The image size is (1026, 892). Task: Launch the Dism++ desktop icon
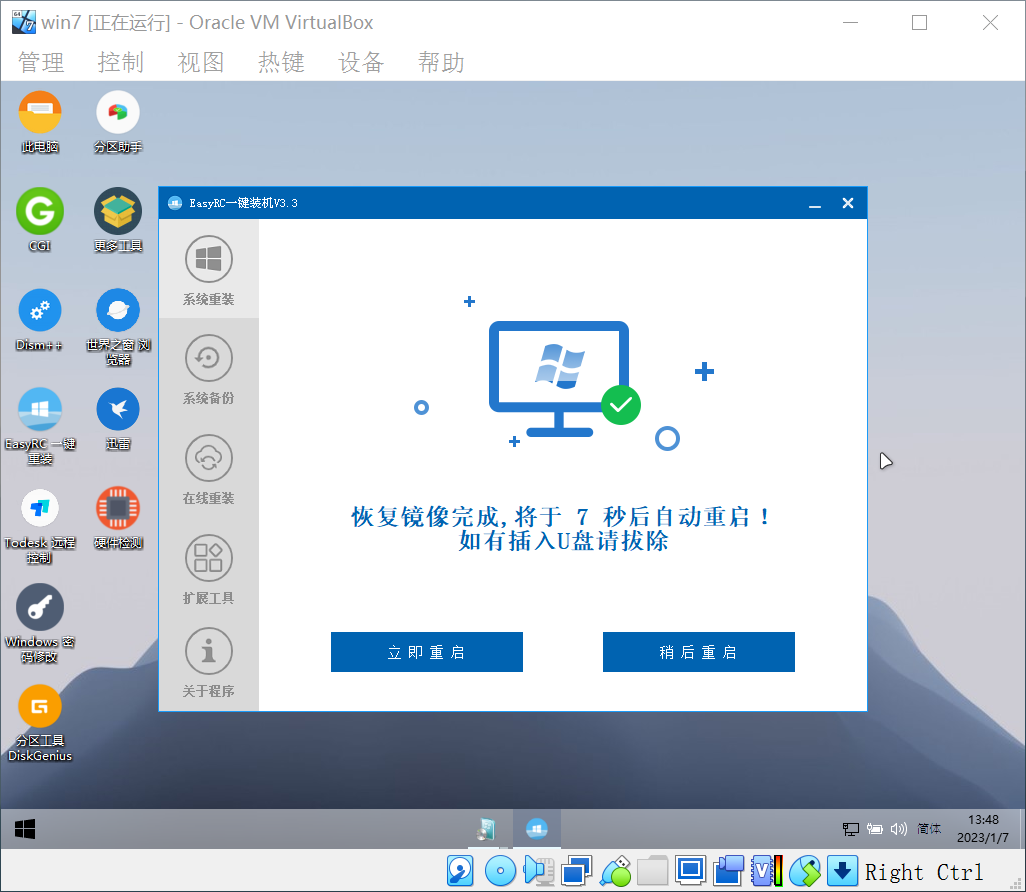click(x=40, y=320)
